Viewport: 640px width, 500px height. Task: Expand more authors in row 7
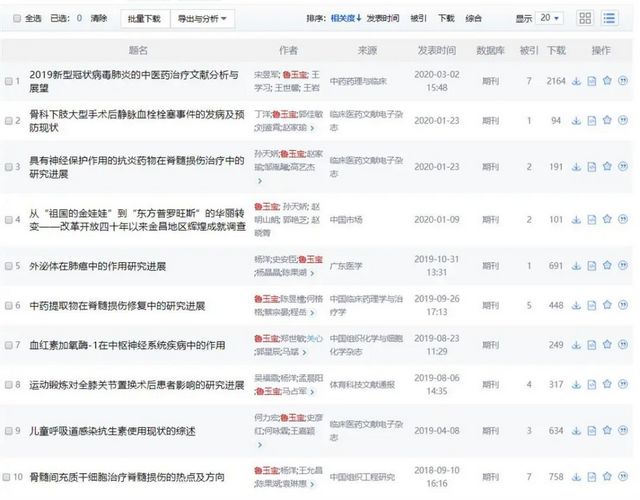304,352
